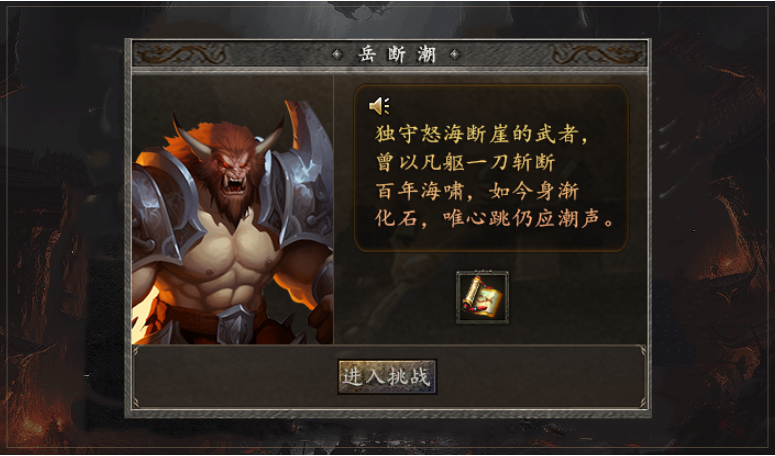
Task: Play the voice narration speaker icon
Action: point(379,106)
